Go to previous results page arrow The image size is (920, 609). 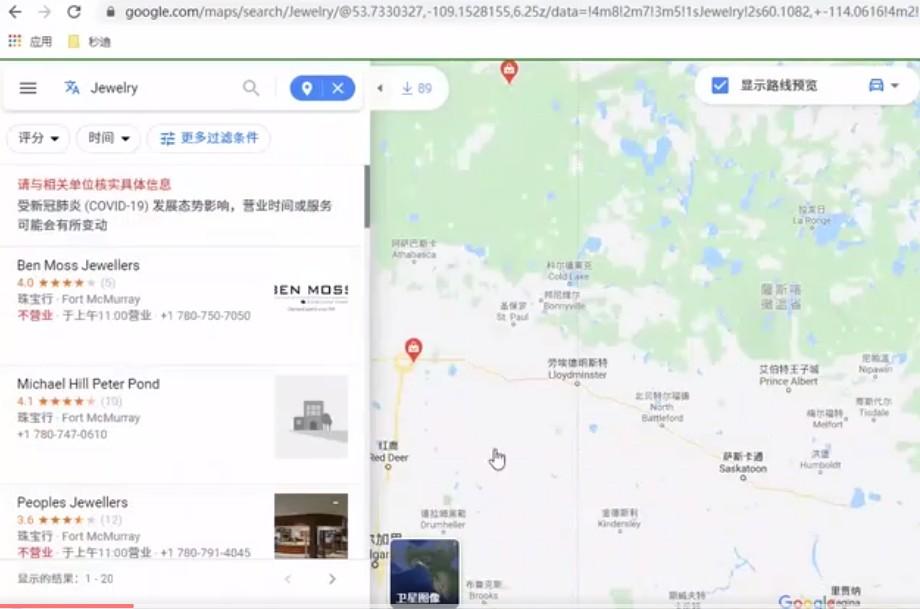point(288,579)
